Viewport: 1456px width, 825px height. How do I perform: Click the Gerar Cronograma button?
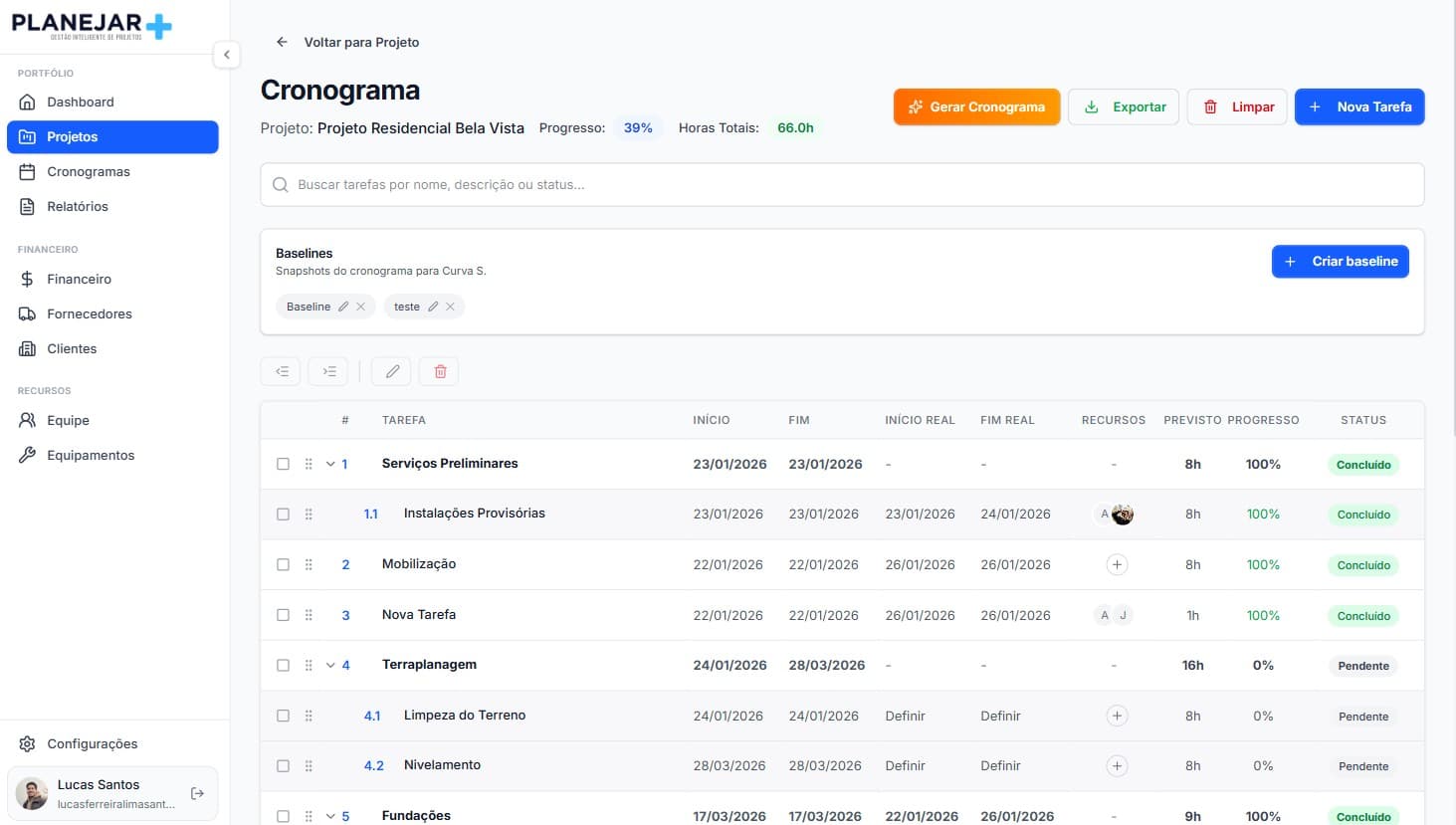coord(976,106)
